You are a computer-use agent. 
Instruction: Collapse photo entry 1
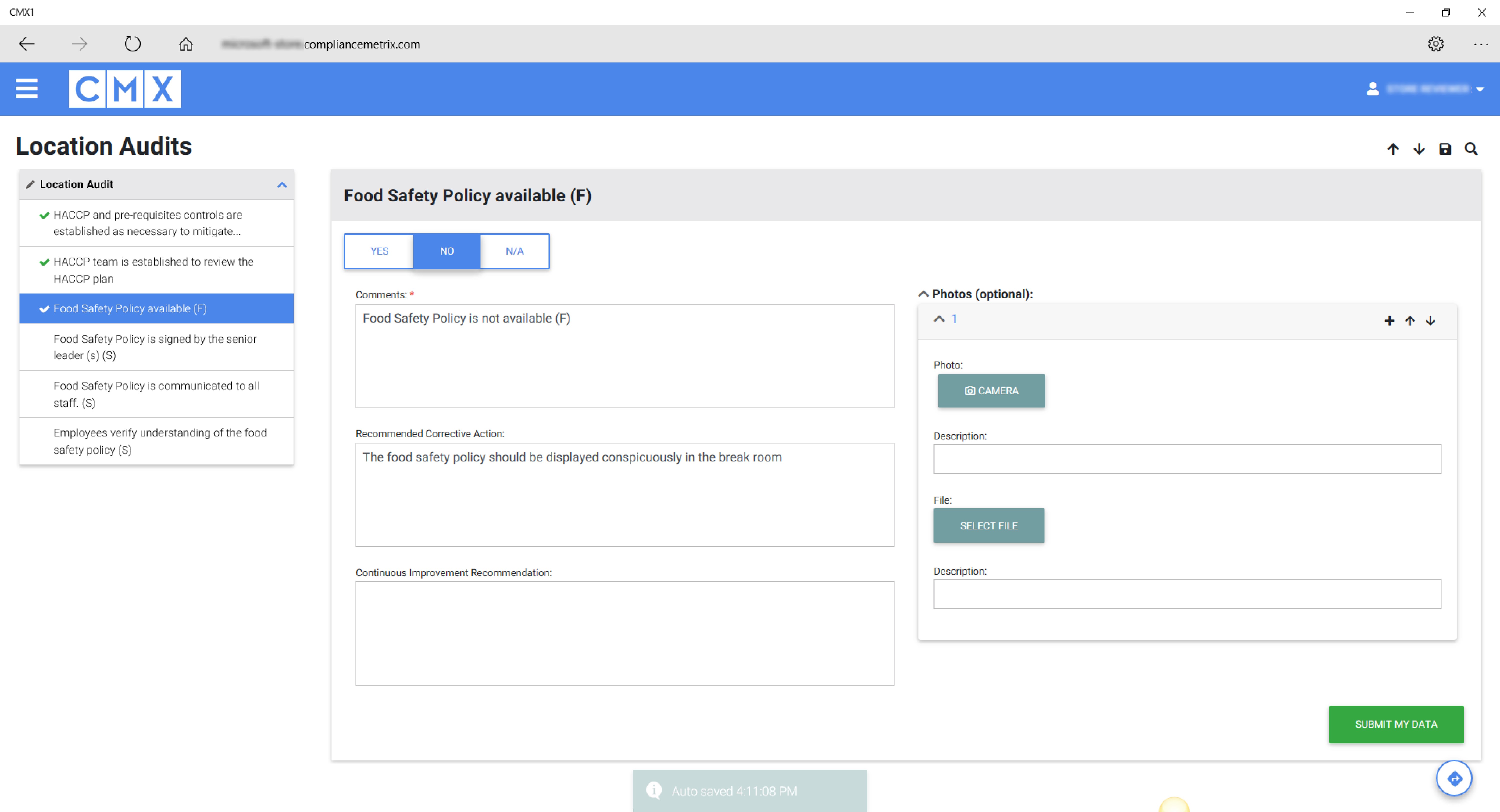click(x=939, y=319)
